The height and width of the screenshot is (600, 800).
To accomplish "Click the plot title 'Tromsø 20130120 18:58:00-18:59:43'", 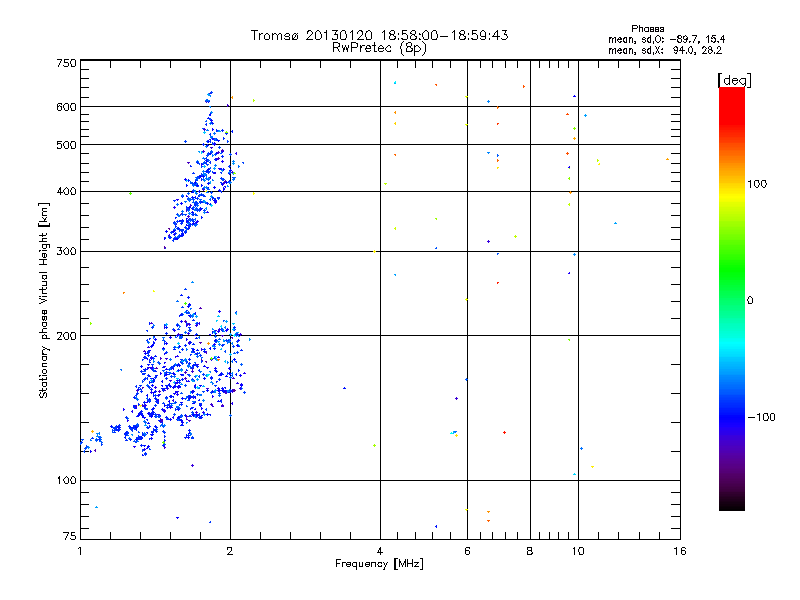I will (379, 35).
